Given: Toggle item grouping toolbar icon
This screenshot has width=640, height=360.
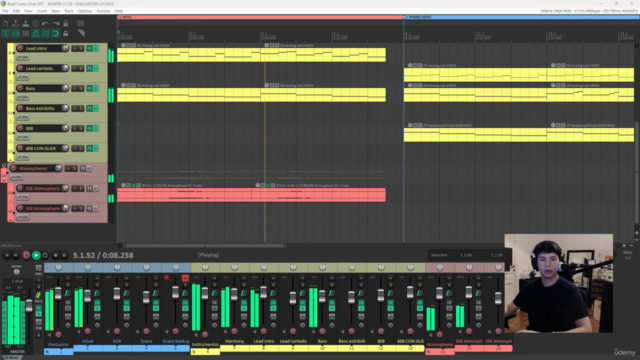Looking at the screenshot, I should pyautogui.click(x=16, y=33).
